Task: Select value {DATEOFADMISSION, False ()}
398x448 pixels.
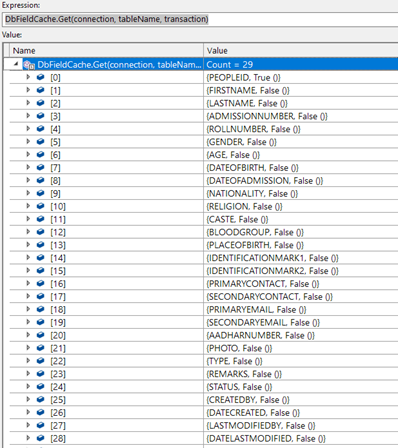Action: pos(265,181)
